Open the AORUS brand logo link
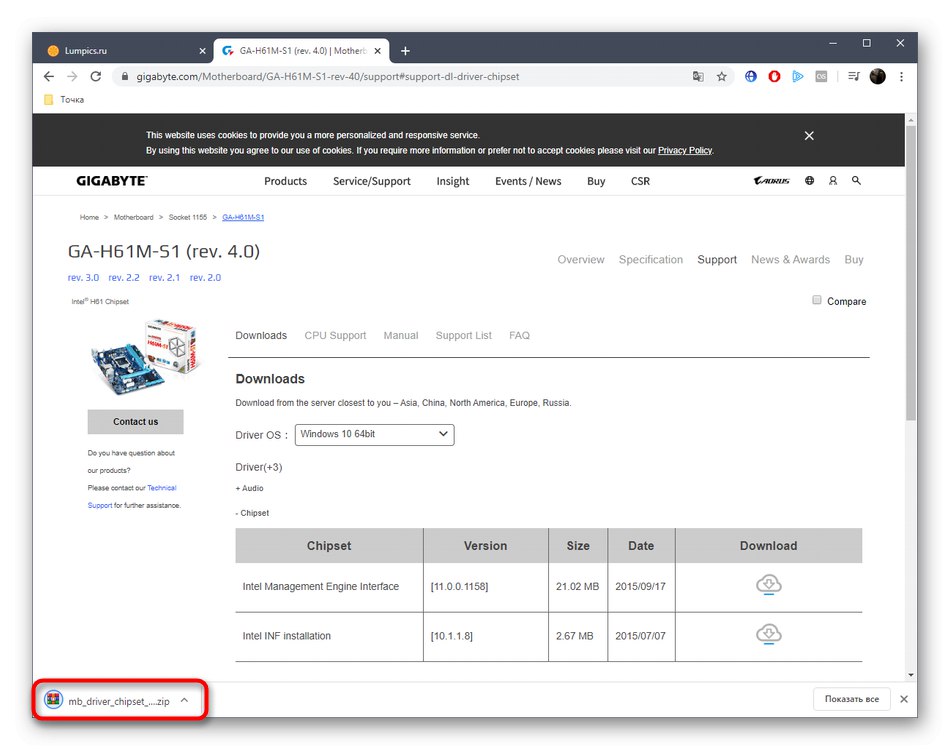950x750 pixels. click(771, 181)
